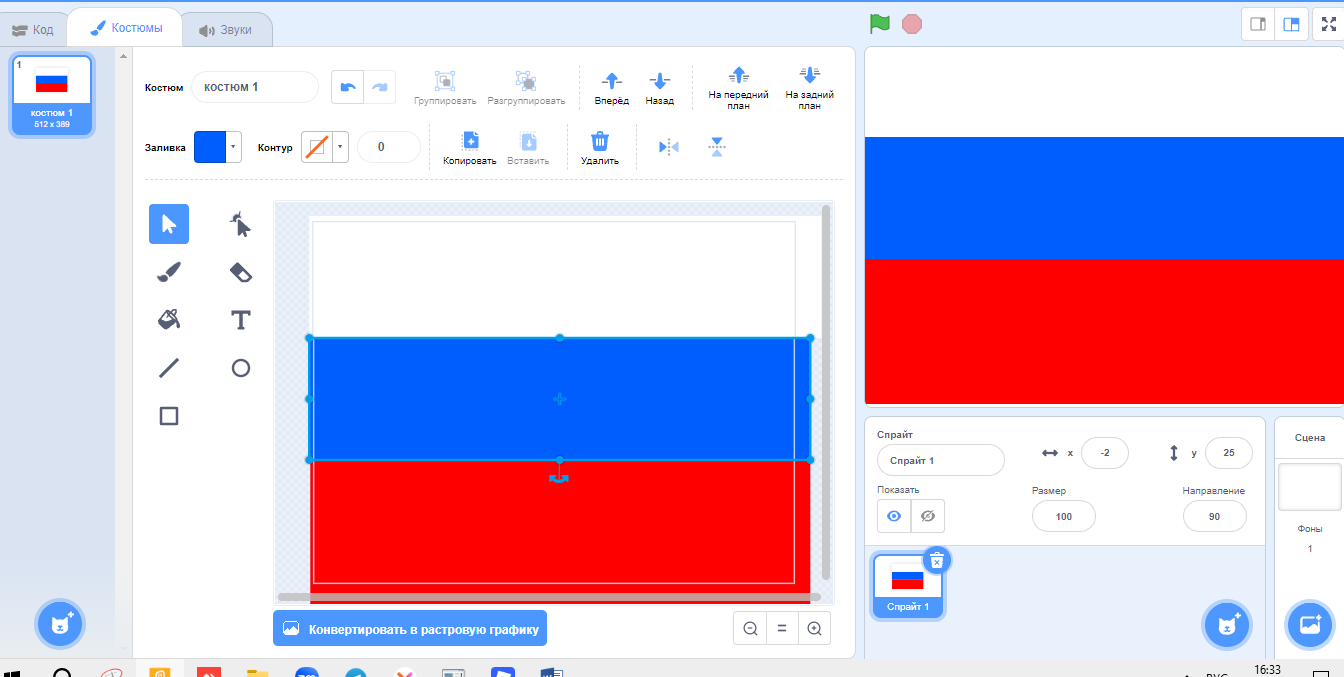Pick the Fill bucket tool
Viewport: 1344px width, 677px height.
tap(169, 320)
